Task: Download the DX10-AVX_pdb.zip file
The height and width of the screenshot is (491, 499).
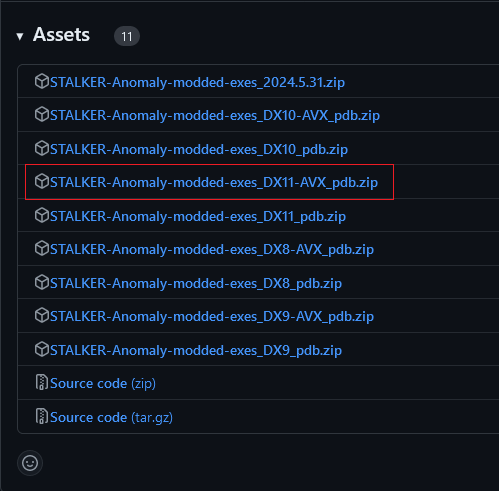Action: (x=215, y=116)
